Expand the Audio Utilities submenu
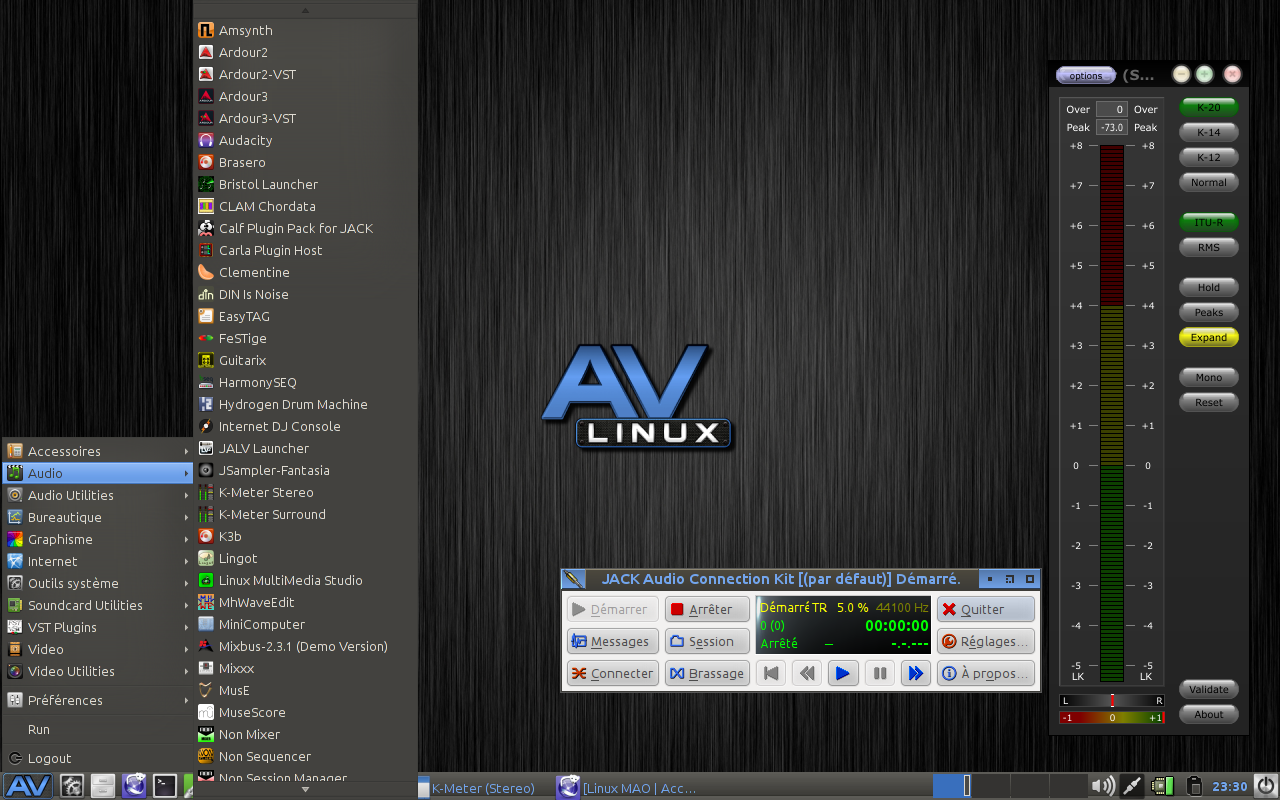Image resolution: width=1280 pixels, height=800 pixels. (98, 495)
